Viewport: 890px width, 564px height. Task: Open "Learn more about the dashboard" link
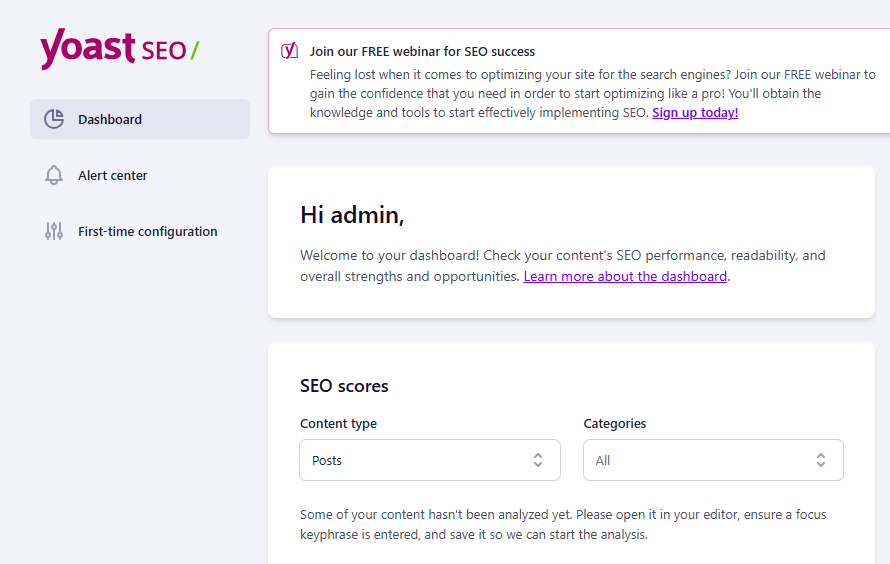point(625,276)
